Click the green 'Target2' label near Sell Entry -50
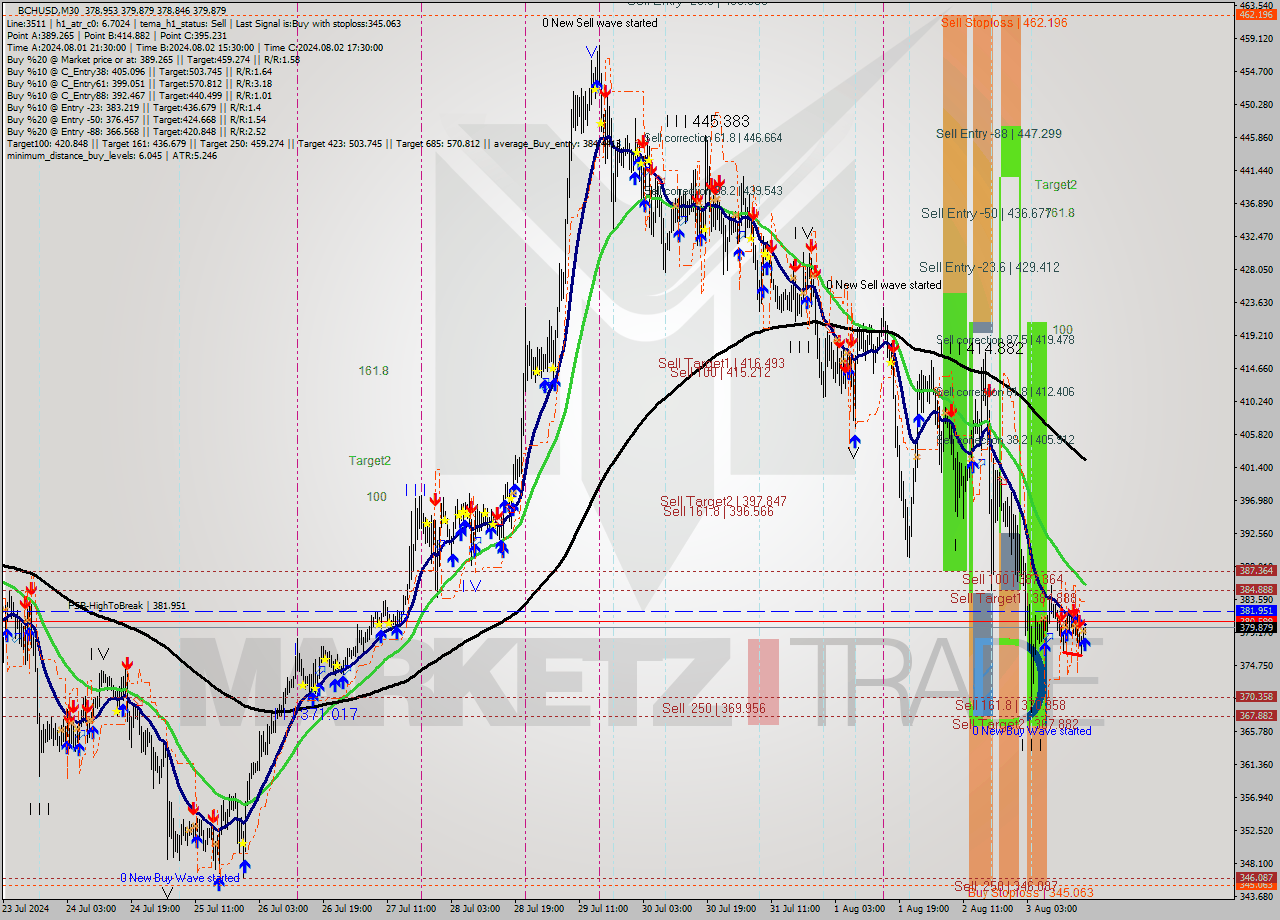The height and width of the screenshot is (920, 1280). (x=1056, y=185)
